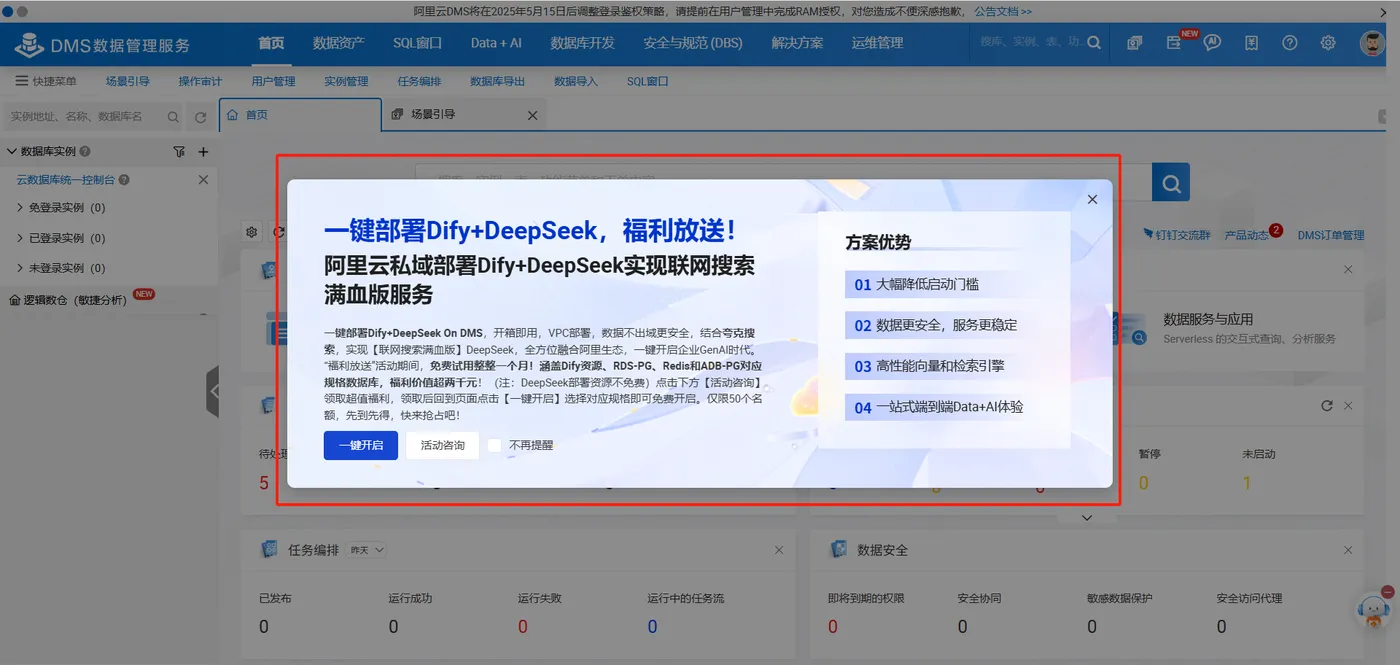Switch to the 场景引导 page tab
1400x665 pixels.
[463, 115]
